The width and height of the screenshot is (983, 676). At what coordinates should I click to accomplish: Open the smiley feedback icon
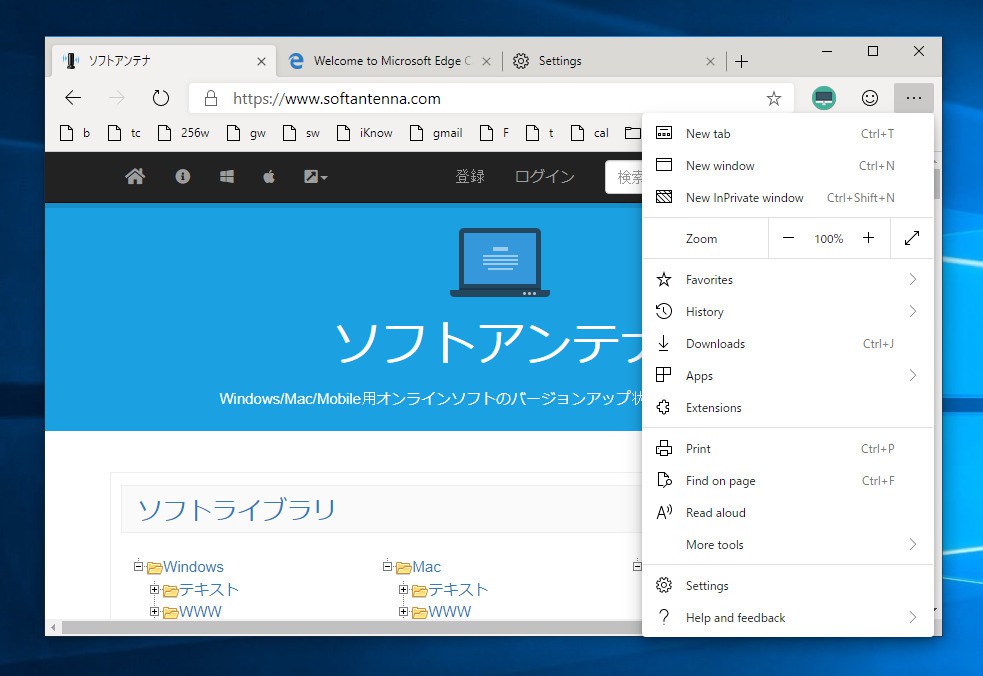870,98
